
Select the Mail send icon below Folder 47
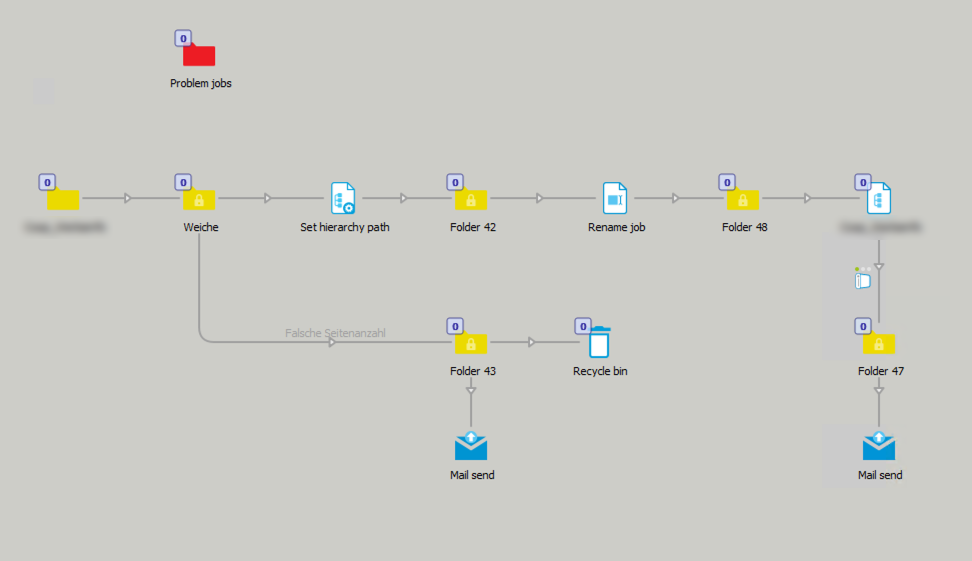(879, 446)
